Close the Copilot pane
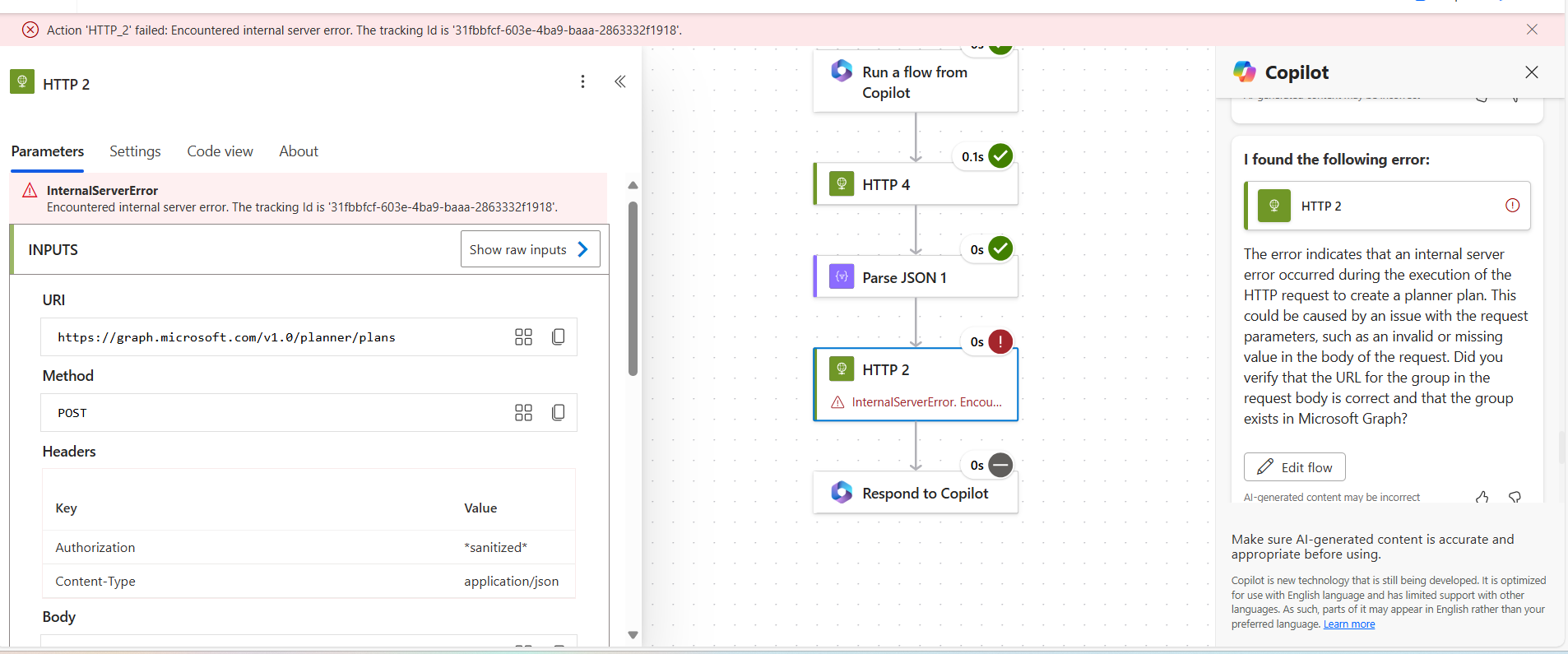This screenshot has height=654, width=1568. point(1531,72)
